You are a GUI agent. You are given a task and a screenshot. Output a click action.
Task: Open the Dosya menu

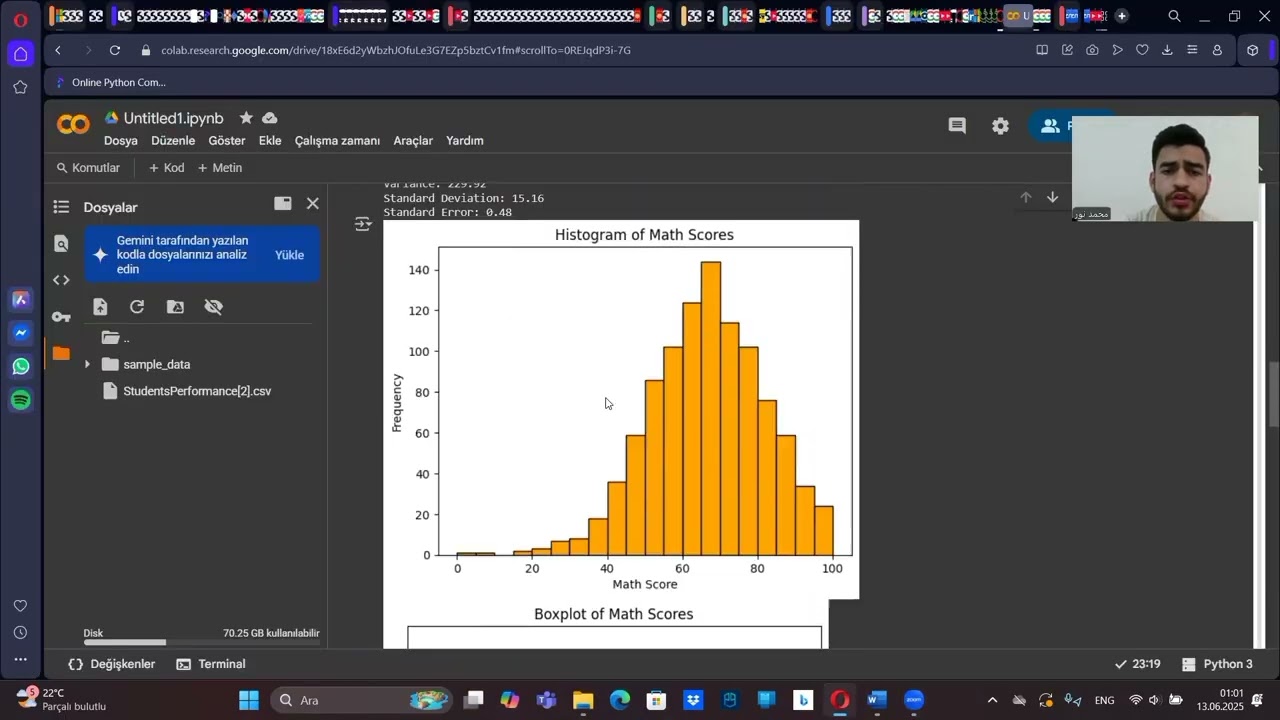[121, 141]
